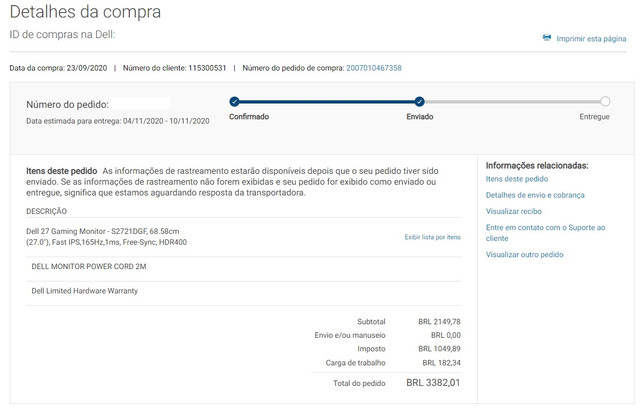The height and width of the screenshot is (411, 640).
Task: Click the Entregue progress step circle
Action: tap(605, 101)
